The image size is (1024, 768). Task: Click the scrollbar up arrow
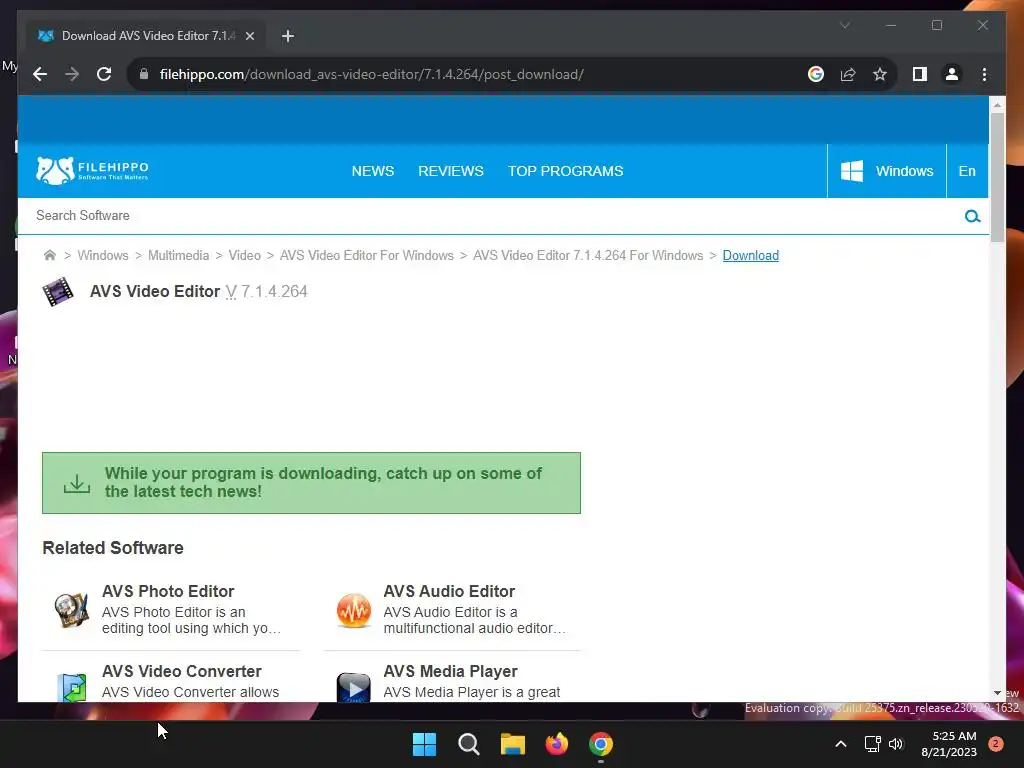coord(997,104)
